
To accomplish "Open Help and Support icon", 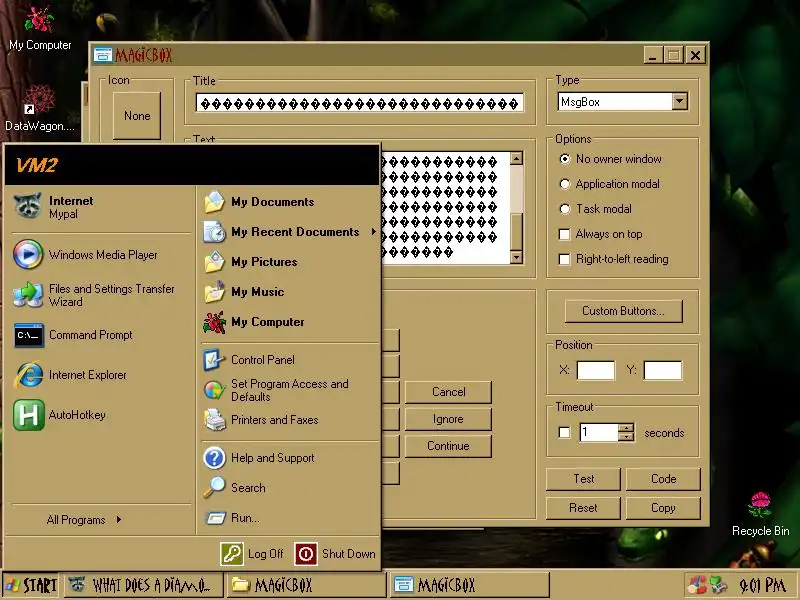I will tap(214, 458).
